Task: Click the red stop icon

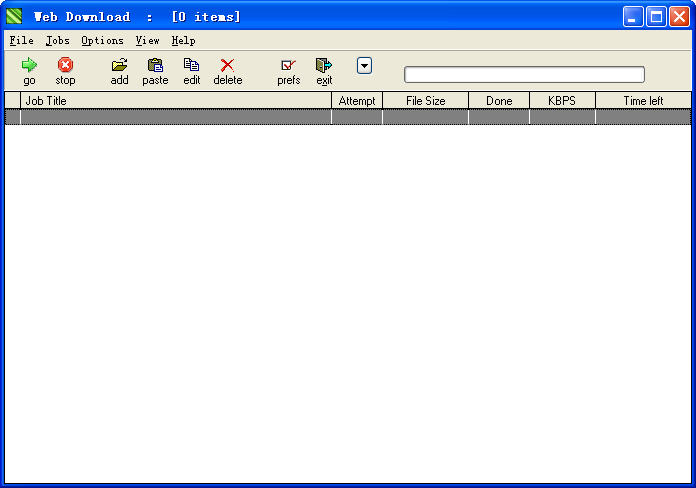Action: [x=65, y=65]
